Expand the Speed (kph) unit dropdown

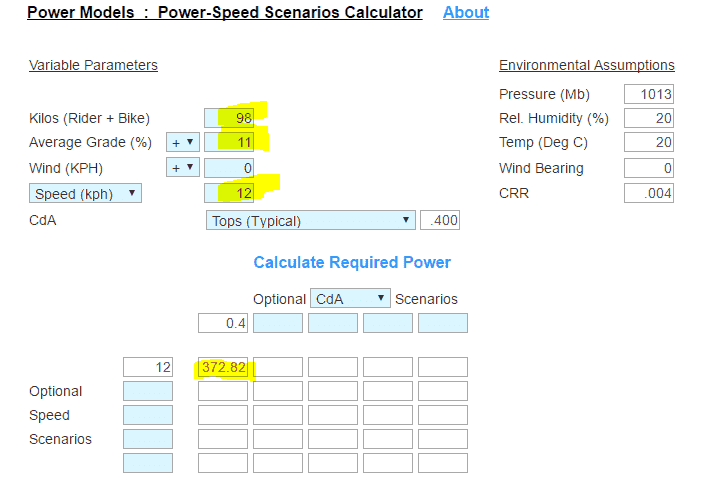(86, 193)
